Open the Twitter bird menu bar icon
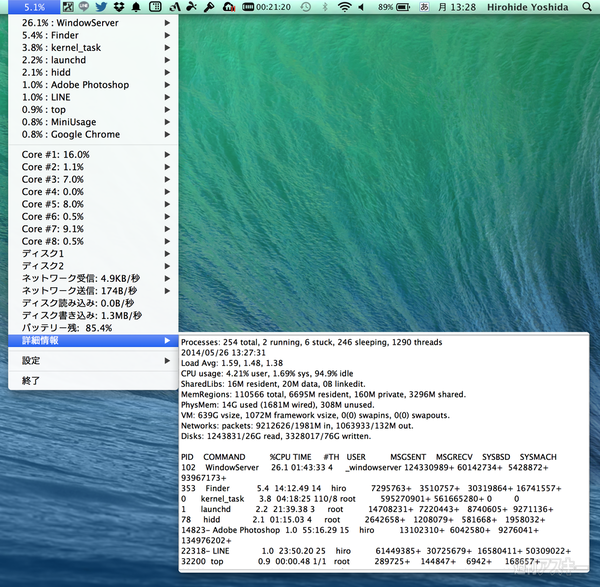This screenshot has width=600, height=587. click(x=101, y=7)
